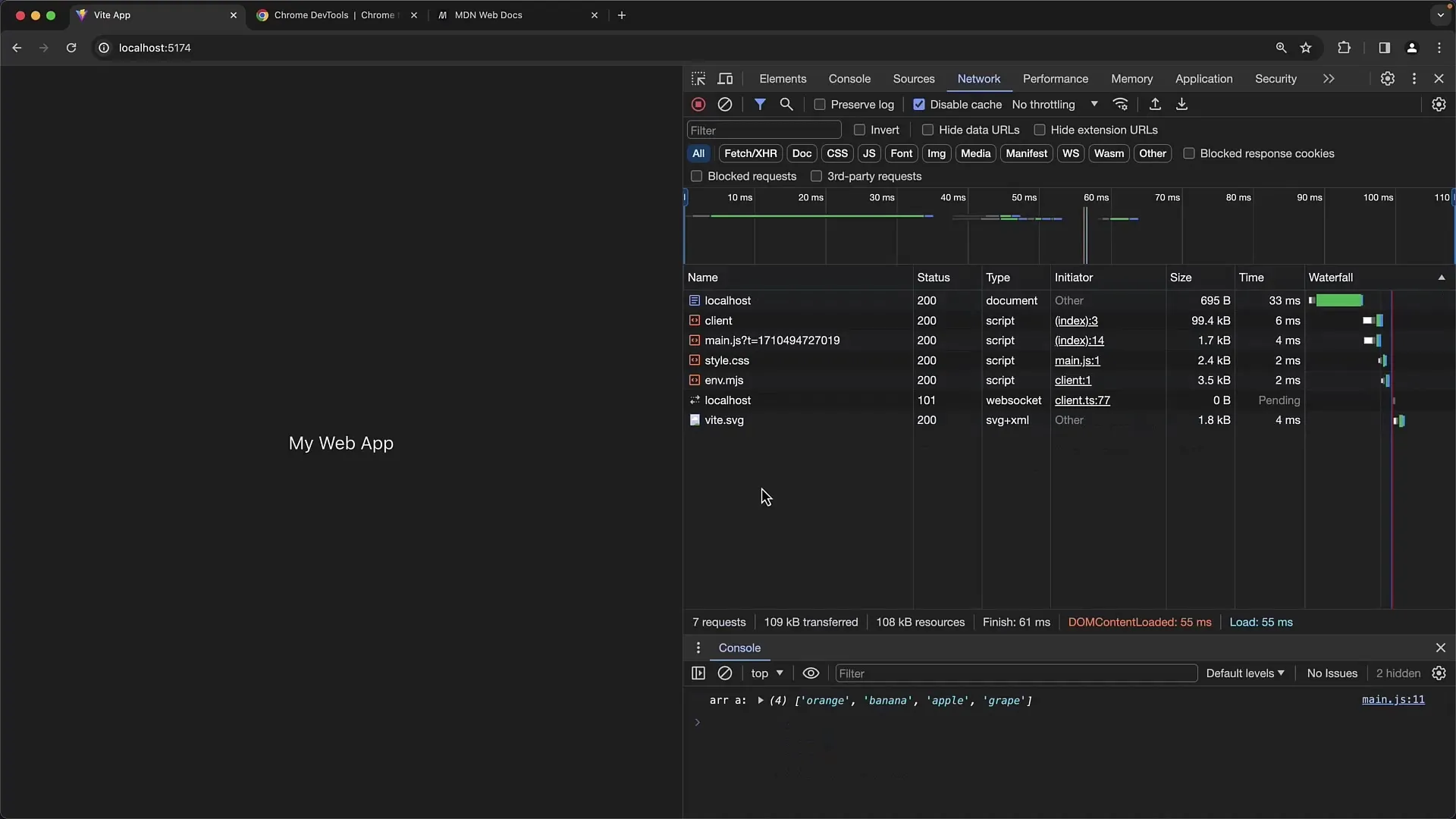Open the No throttling dropdown

coord(1055,105)
